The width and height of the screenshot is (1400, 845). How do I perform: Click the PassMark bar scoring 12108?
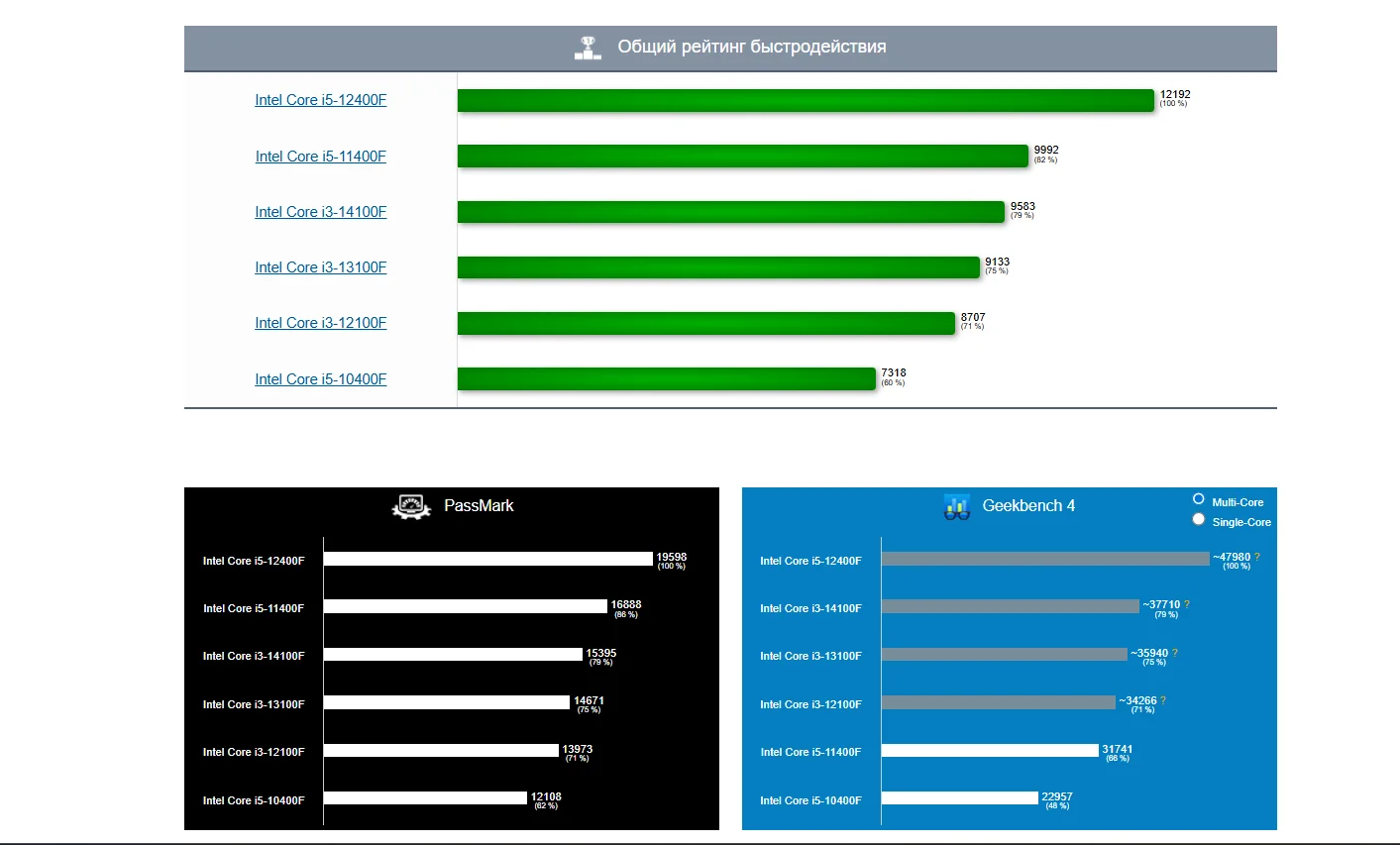click(x=425, y=798)
